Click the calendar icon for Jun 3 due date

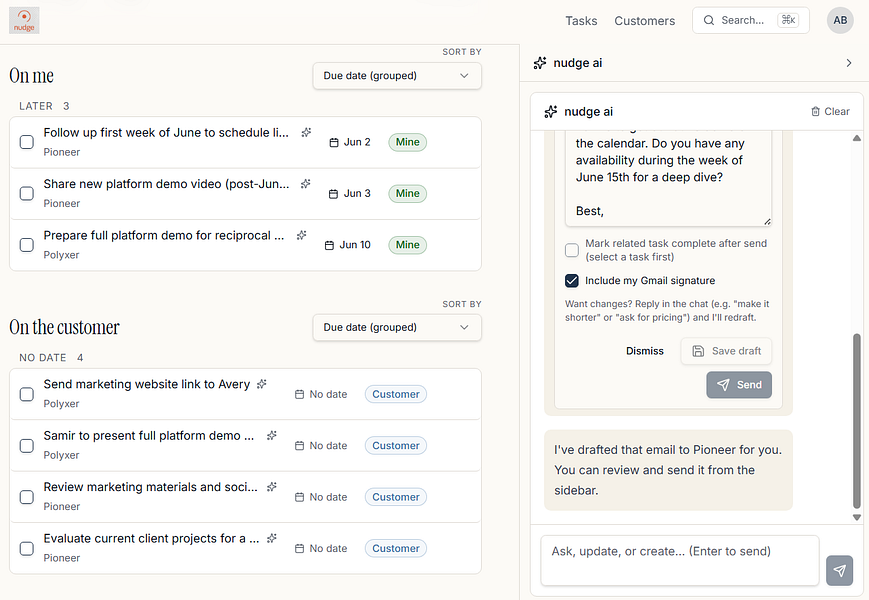pos(333,194)
